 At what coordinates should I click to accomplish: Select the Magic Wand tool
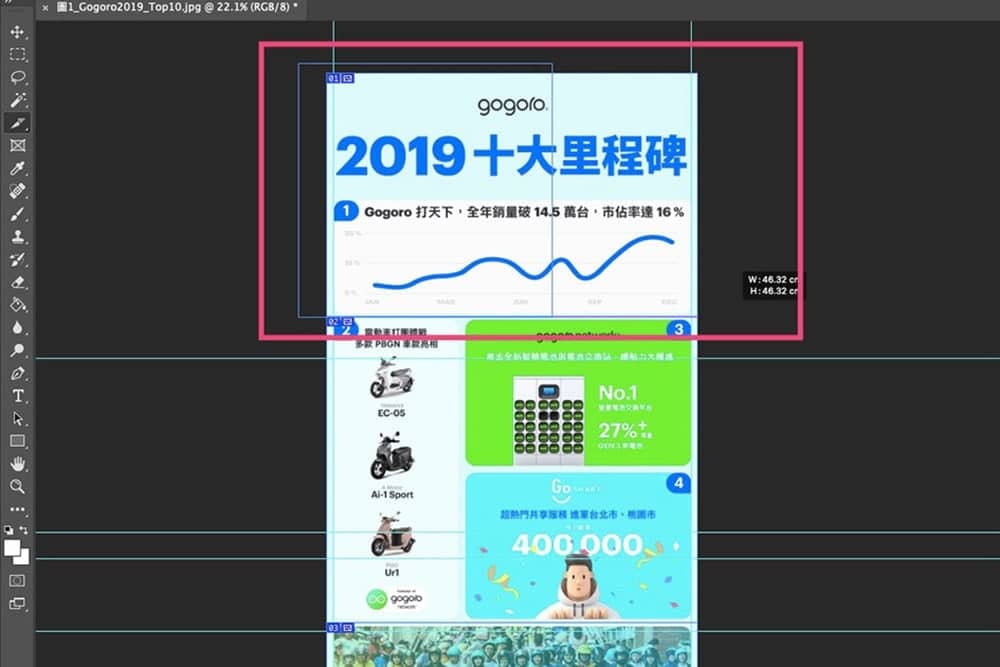pos(17,100)
